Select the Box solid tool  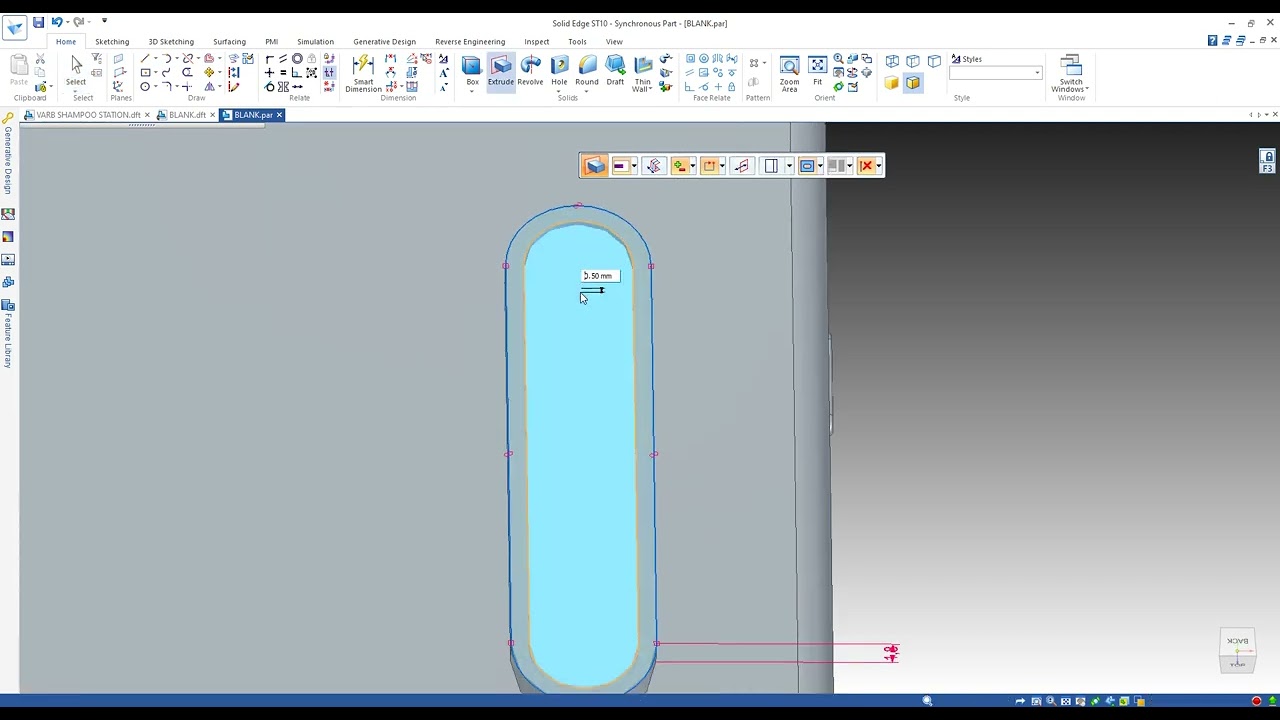point(472,72)
